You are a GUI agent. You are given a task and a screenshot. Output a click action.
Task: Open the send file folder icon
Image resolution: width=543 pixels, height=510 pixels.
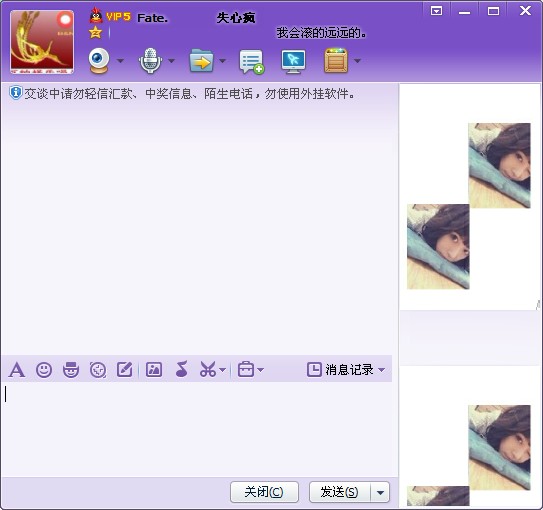point(202,61)
